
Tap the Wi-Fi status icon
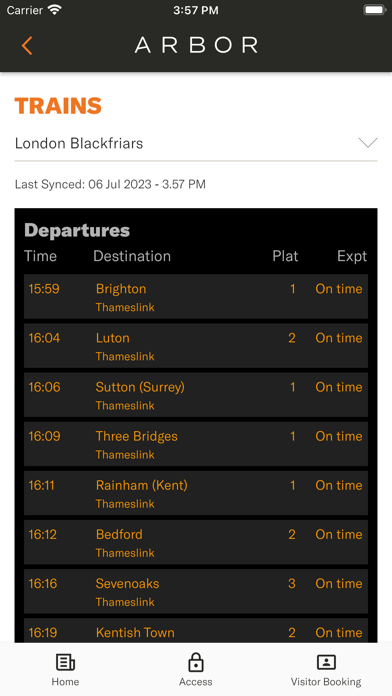click(x=55, y=10)
